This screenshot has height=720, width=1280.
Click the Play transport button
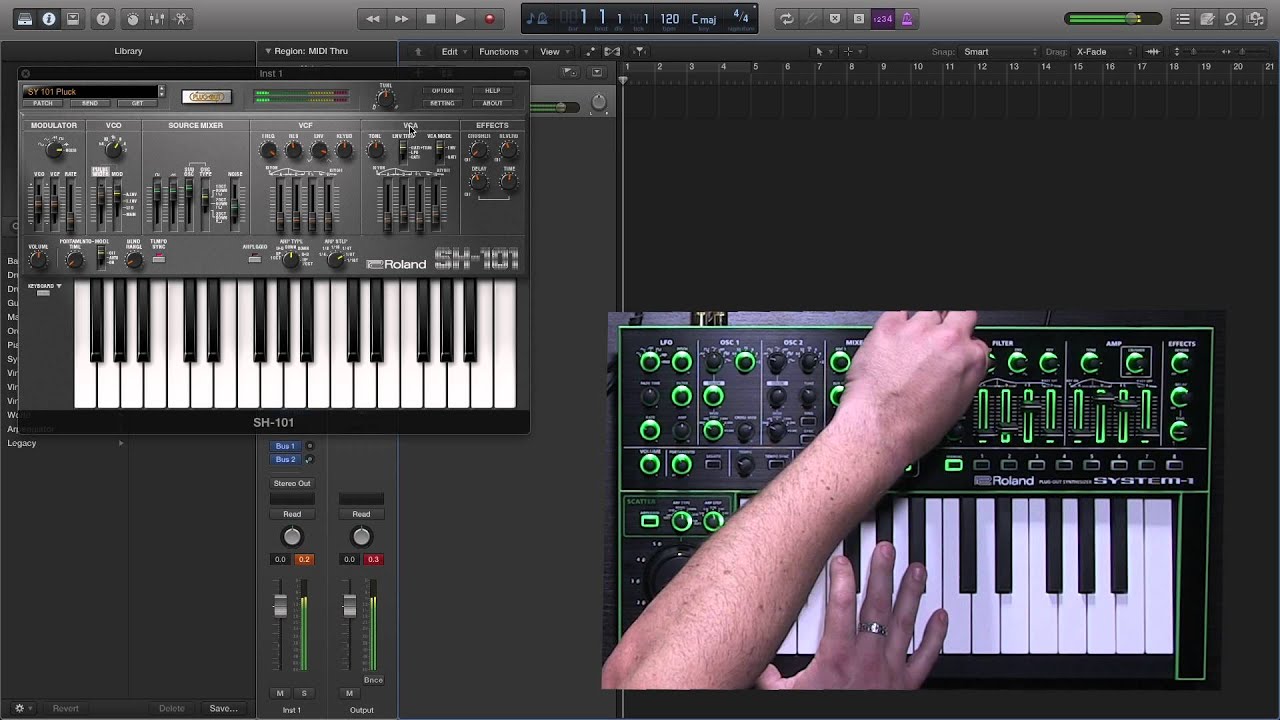[460, 19]
